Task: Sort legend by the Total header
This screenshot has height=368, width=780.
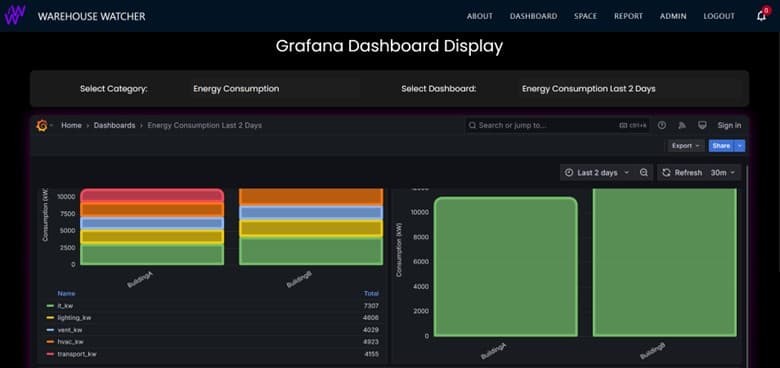Action: point(371,293)
